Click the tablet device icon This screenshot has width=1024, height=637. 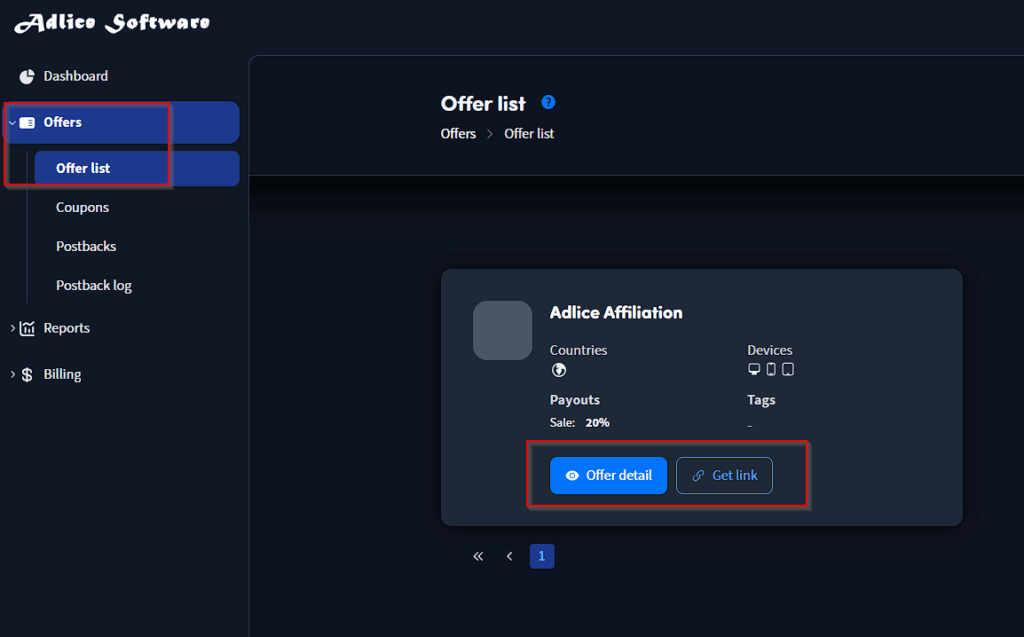(x=788, y=370)
